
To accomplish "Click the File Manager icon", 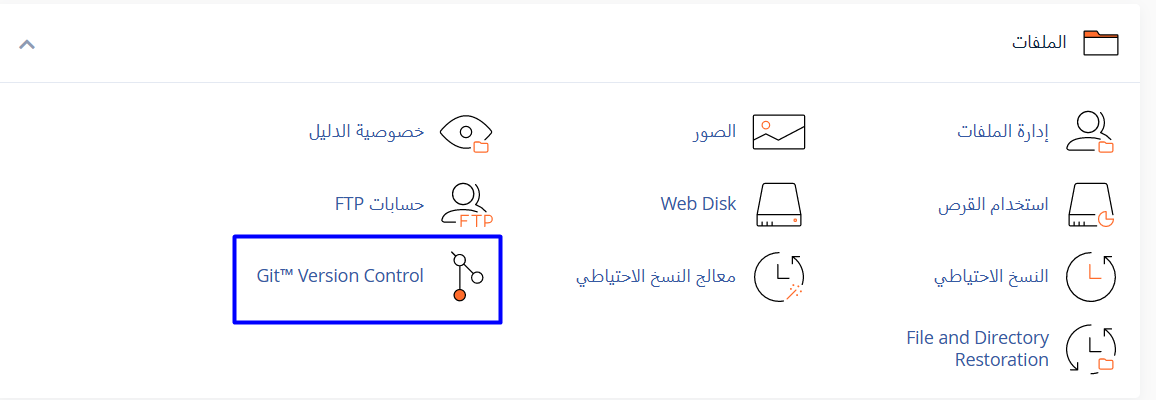I will pyautogui.click(x=1090, y=132).
